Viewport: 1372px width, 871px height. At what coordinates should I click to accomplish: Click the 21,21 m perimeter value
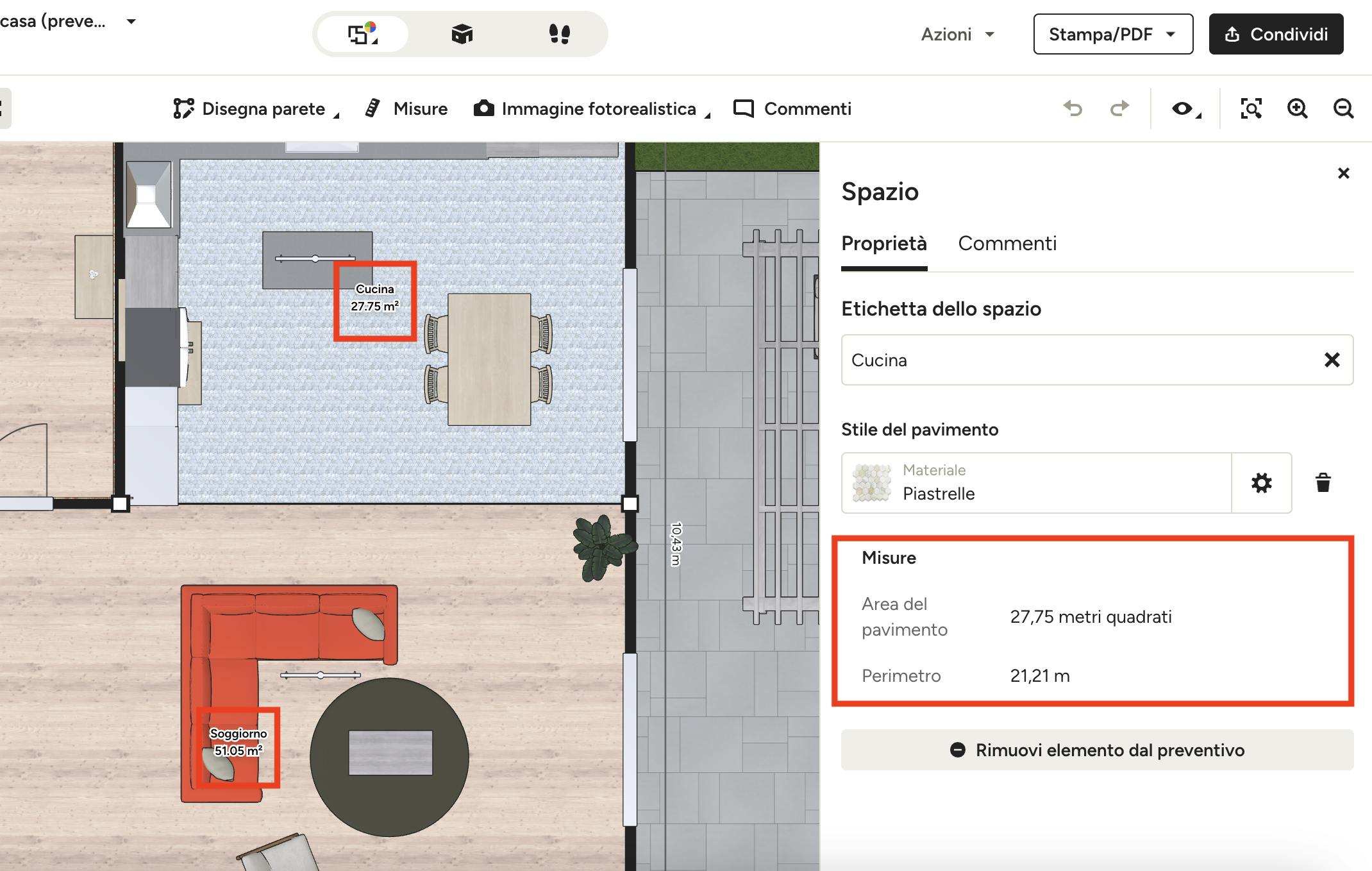tap(1039, 676)
